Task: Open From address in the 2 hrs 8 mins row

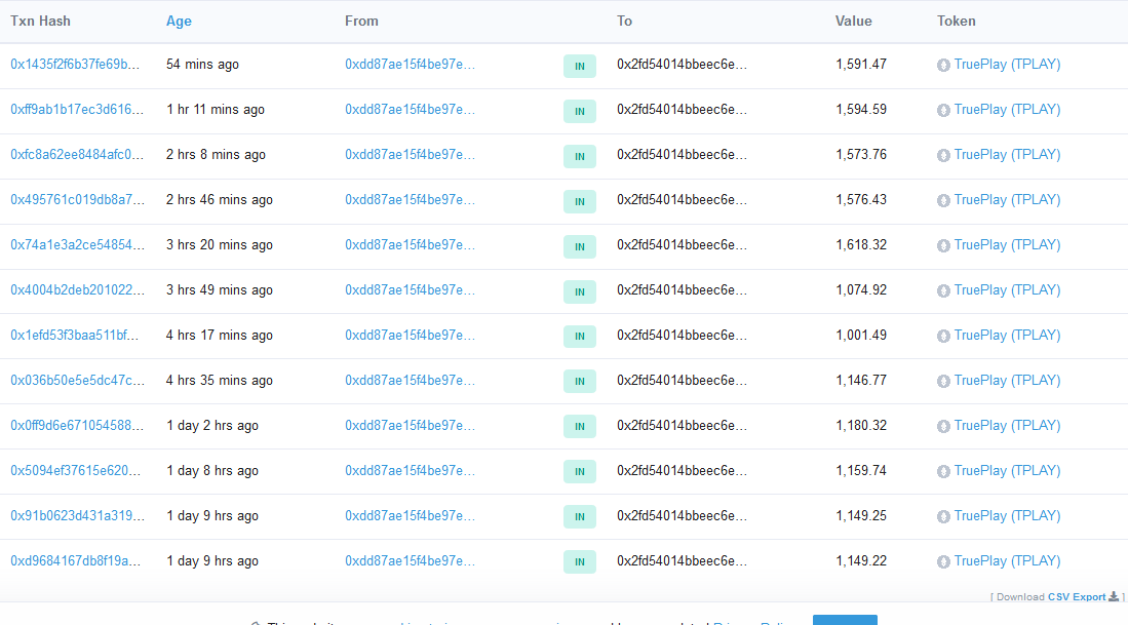Action: point(410,155)
